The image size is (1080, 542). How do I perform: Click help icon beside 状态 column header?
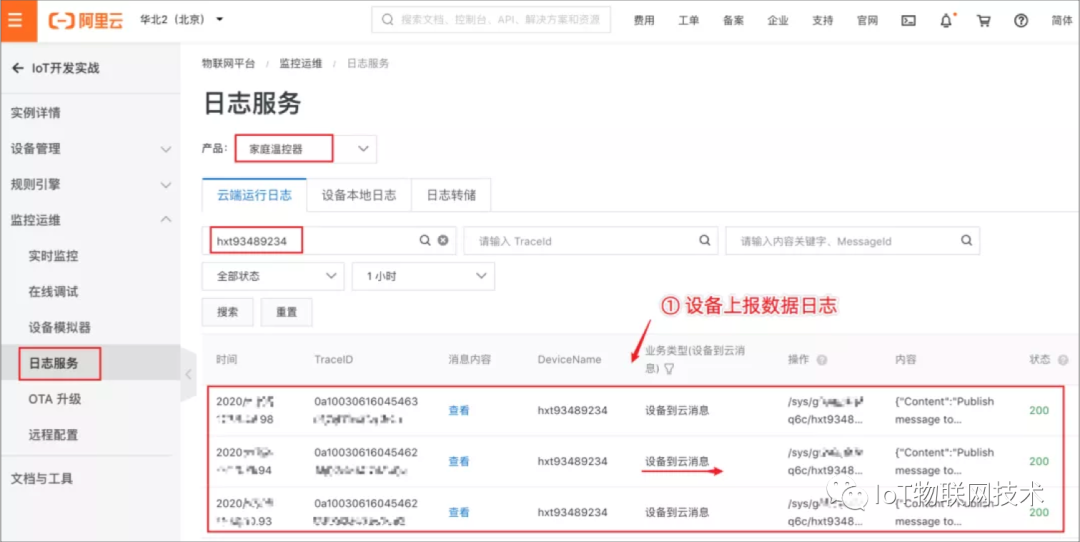pyautogui.click(x=1063, y=359)
